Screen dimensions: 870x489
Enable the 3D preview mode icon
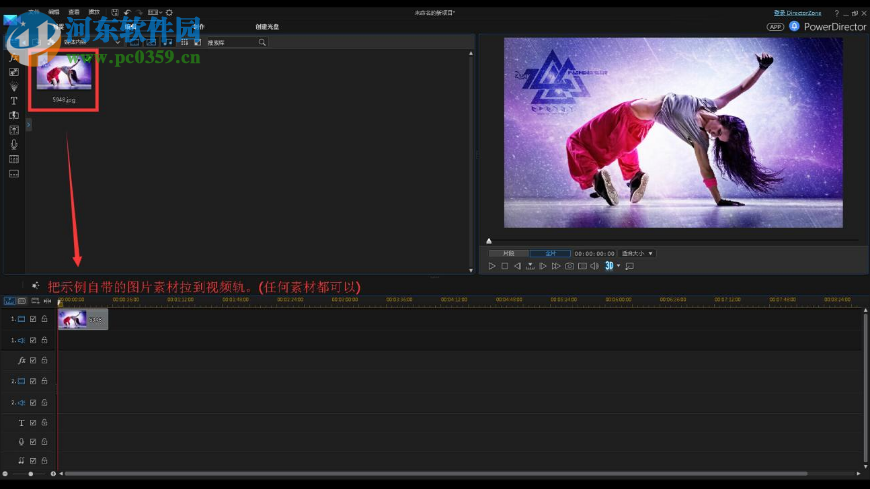tap(609, 266)
